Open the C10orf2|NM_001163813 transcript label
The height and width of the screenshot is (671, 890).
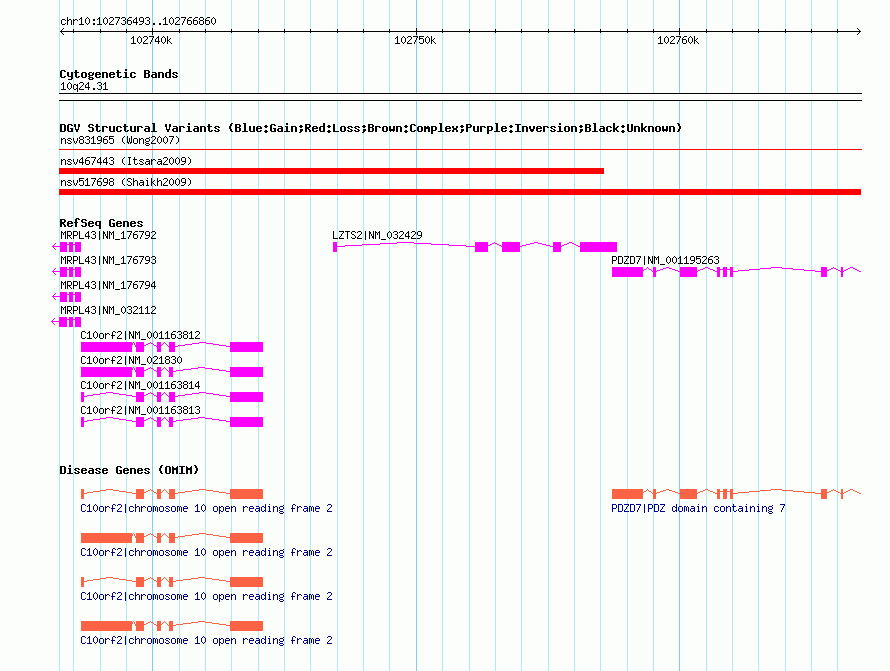point(140,410)
